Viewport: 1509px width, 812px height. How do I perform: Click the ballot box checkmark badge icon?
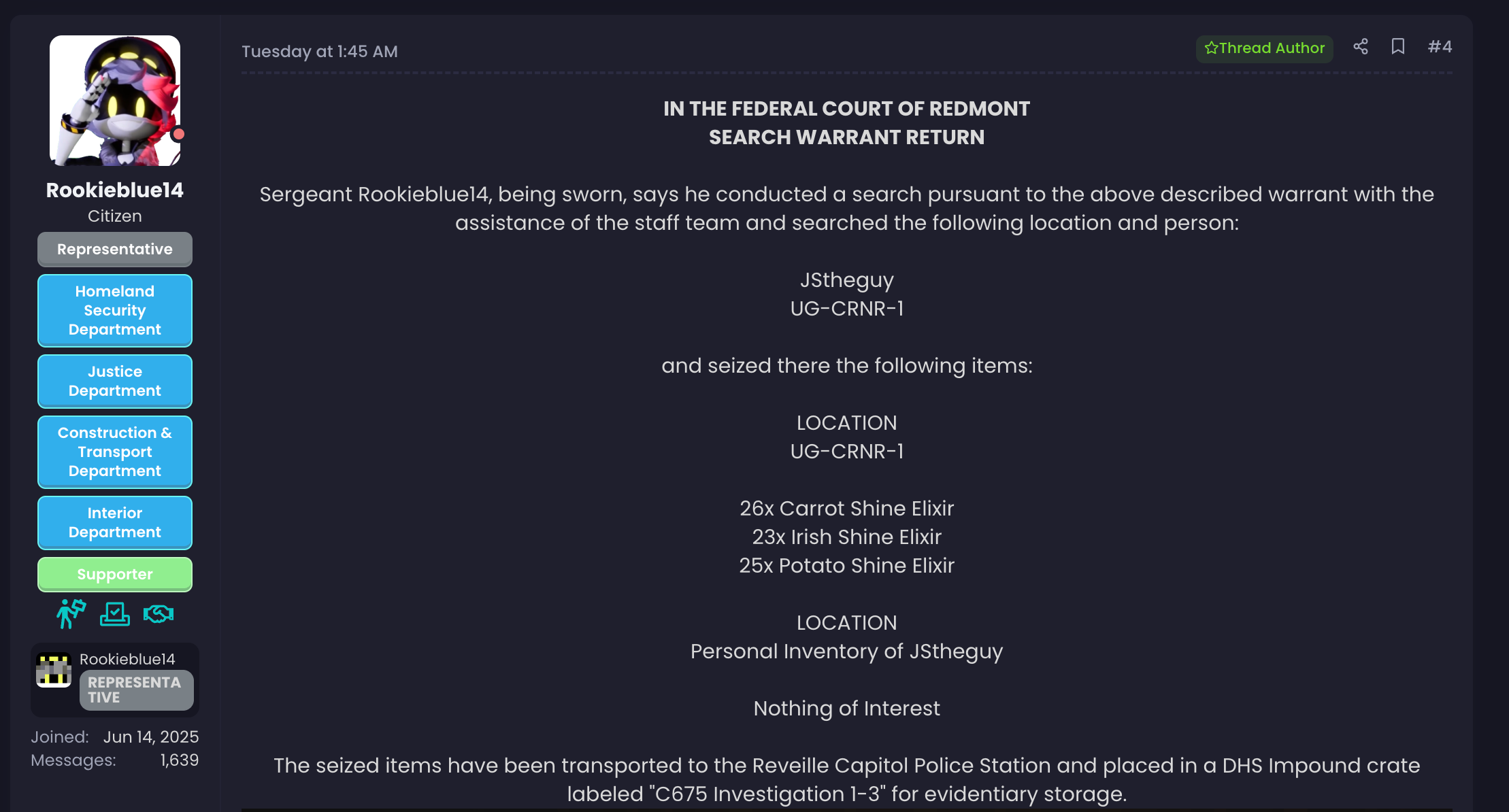tap(114, 613)
